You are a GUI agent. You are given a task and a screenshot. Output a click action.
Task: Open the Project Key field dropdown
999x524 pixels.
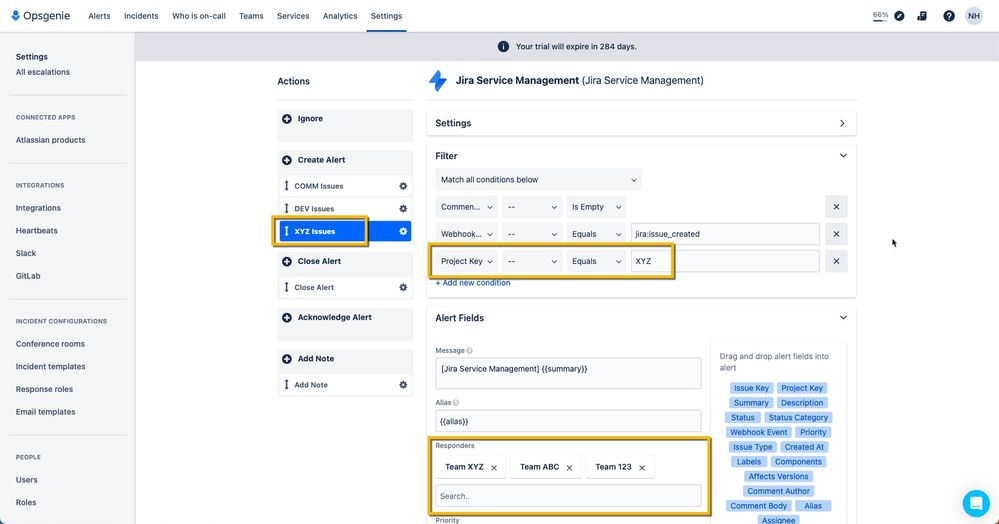pyautogui.click(x=466, y=261)
